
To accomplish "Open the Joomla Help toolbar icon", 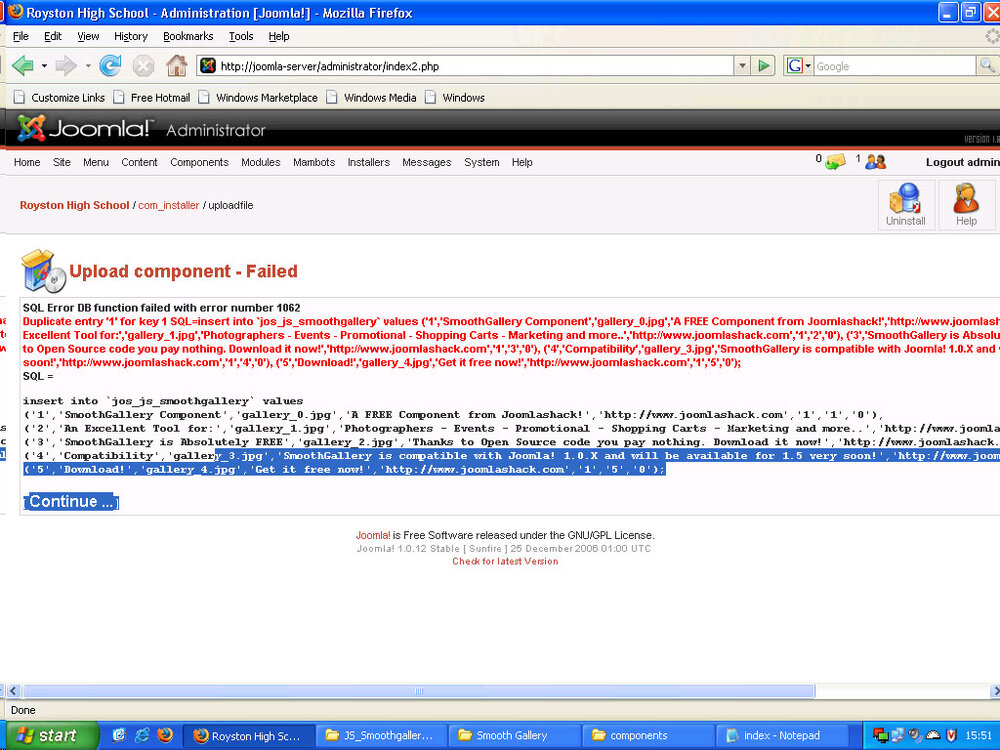I will tap(966, 205).
